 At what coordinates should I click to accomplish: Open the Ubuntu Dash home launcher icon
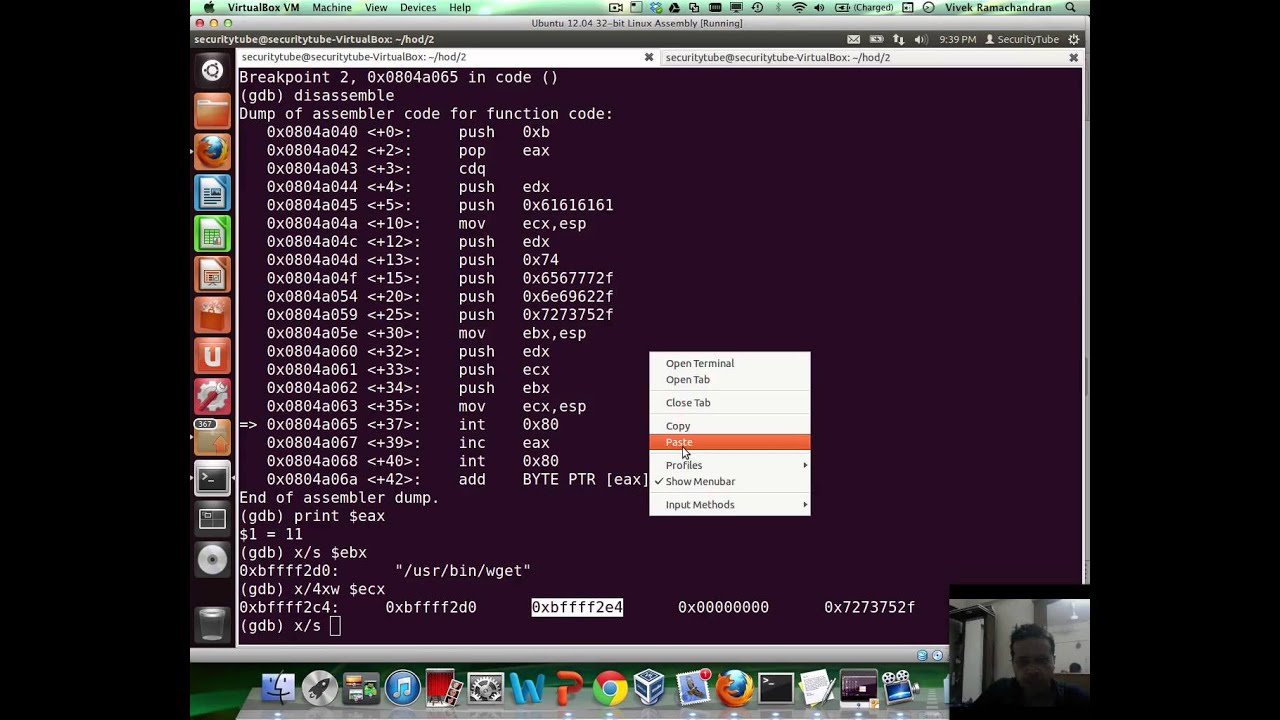pos(212,70)
